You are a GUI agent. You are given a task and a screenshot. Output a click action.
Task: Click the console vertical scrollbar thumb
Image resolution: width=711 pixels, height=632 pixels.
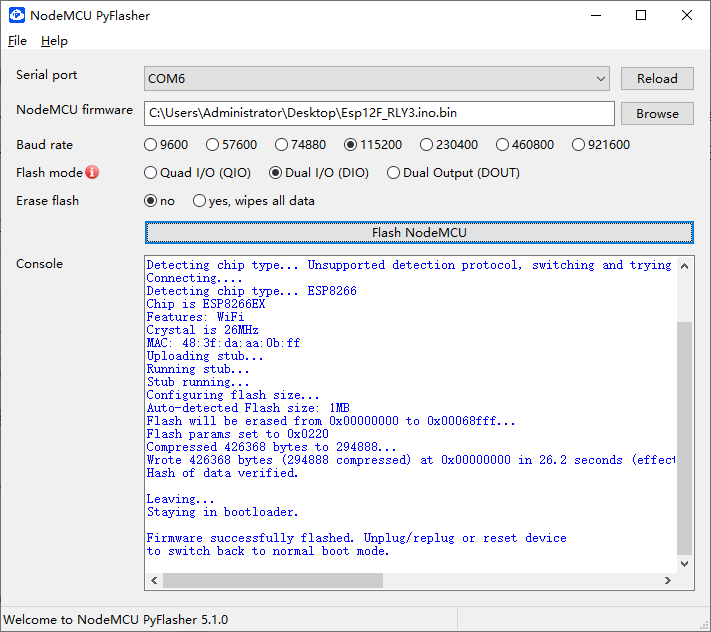pos(685,438)
